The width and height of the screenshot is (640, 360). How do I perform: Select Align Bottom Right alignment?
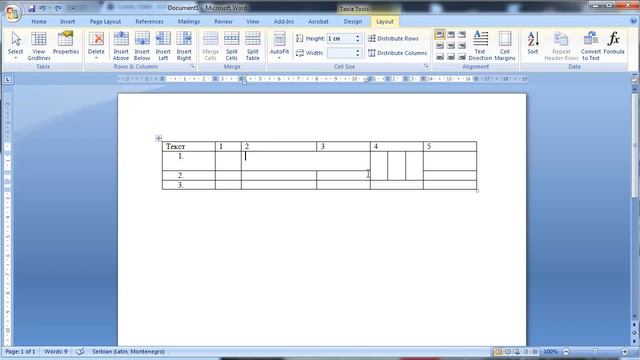462,57
